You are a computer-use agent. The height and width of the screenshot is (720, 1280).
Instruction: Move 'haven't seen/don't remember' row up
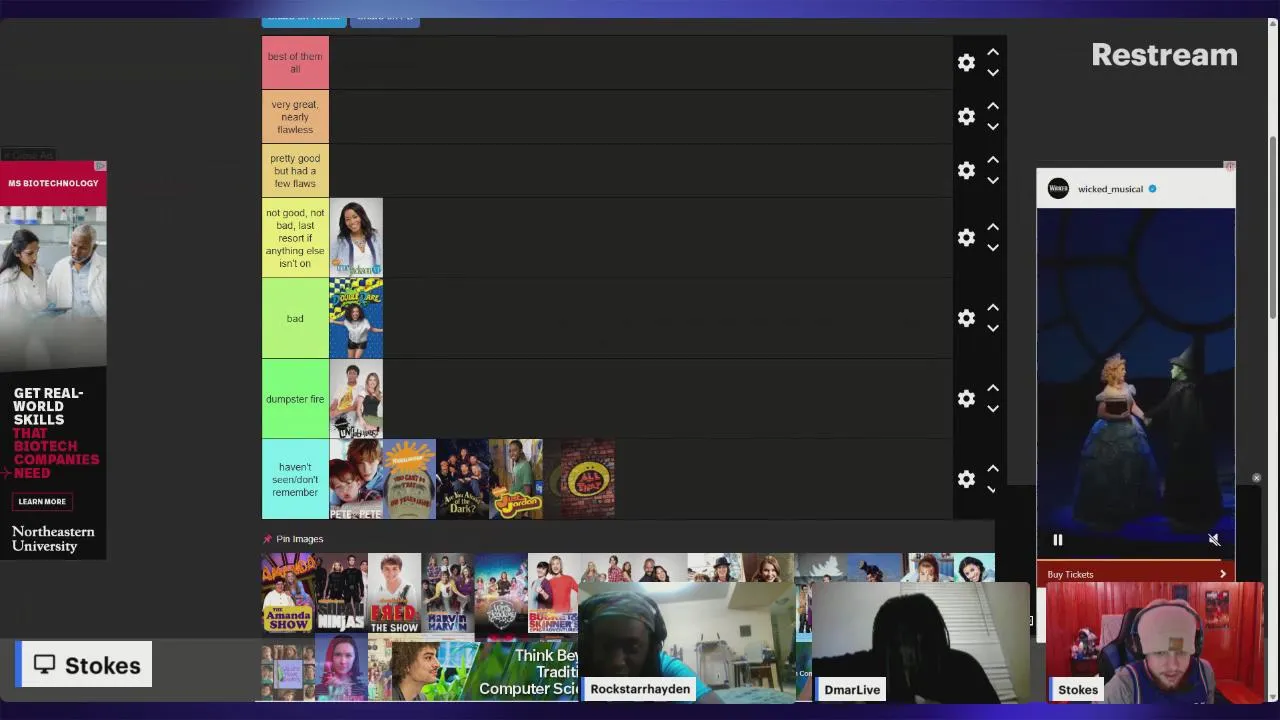(x=993, y=468)
